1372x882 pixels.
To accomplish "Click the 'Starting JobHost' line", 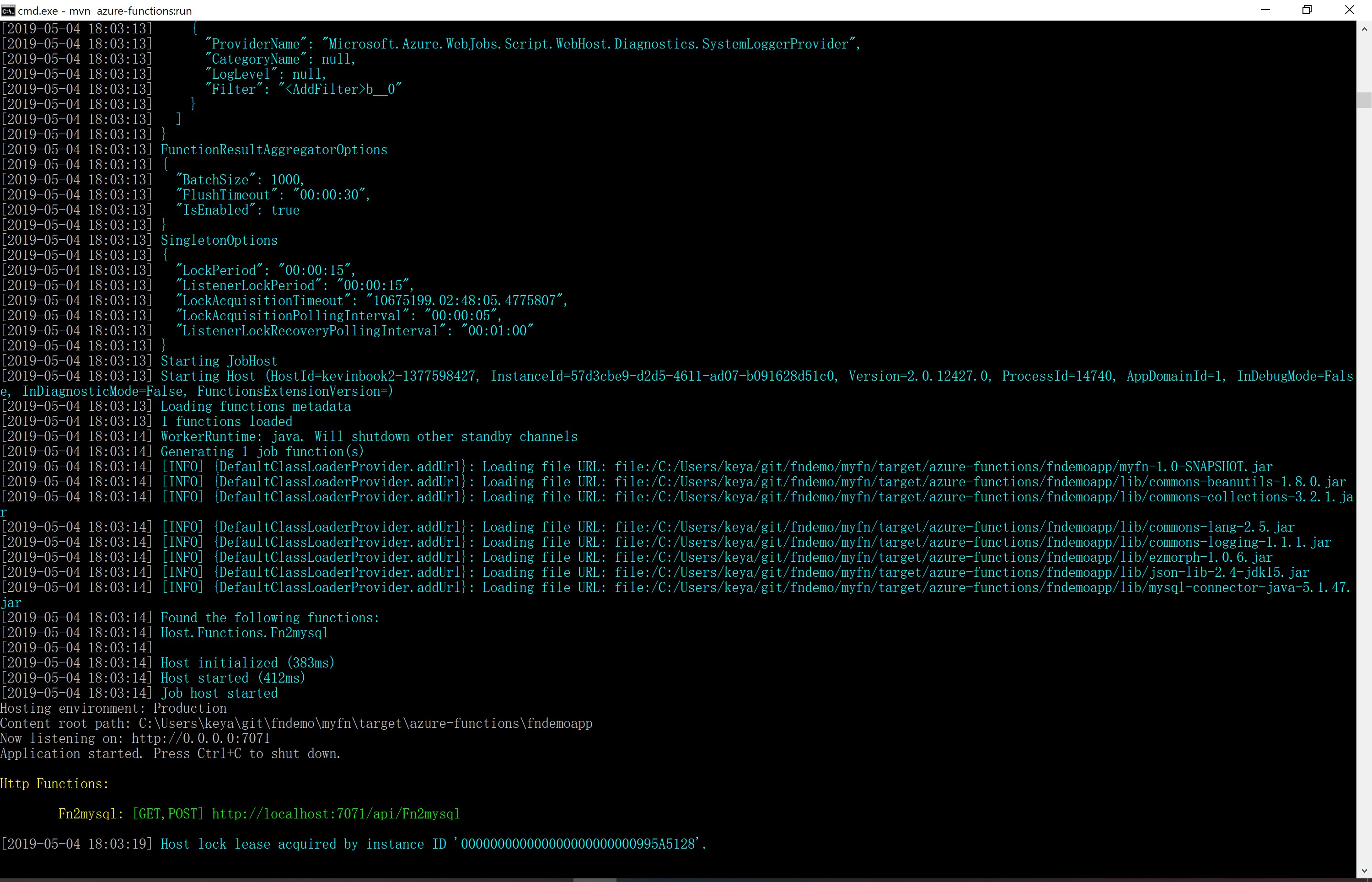I will (139, 361).
